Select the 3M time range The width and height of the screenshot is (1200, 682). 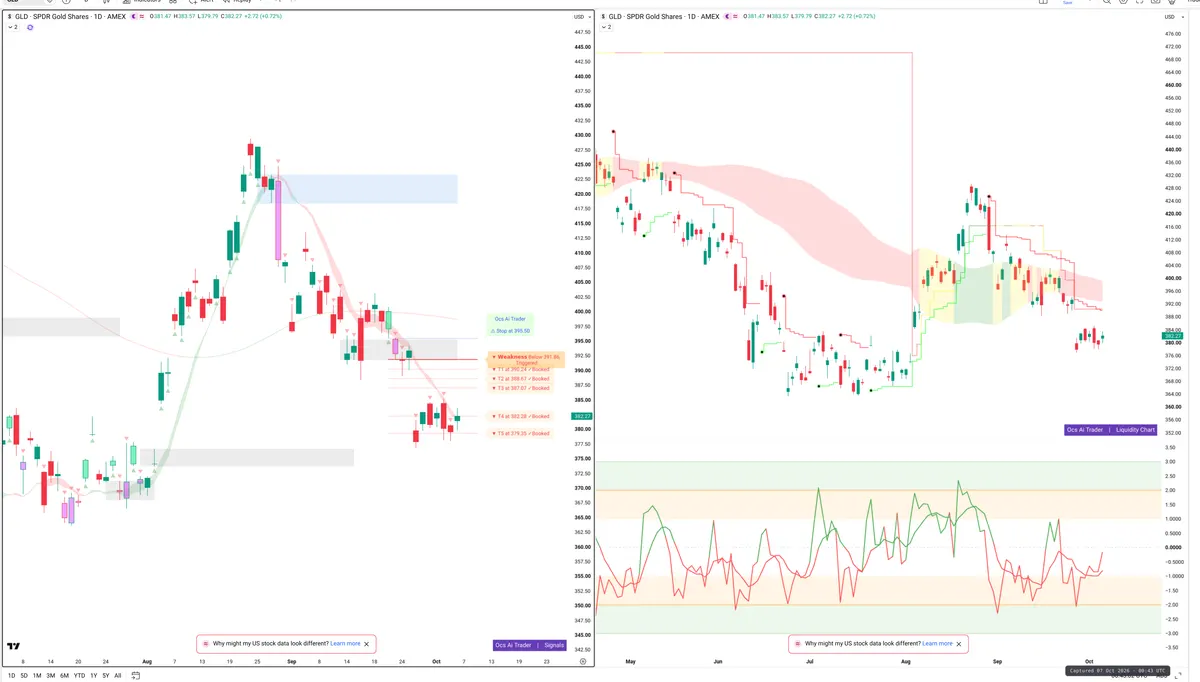pyautogui.click(x=50, y=676)
